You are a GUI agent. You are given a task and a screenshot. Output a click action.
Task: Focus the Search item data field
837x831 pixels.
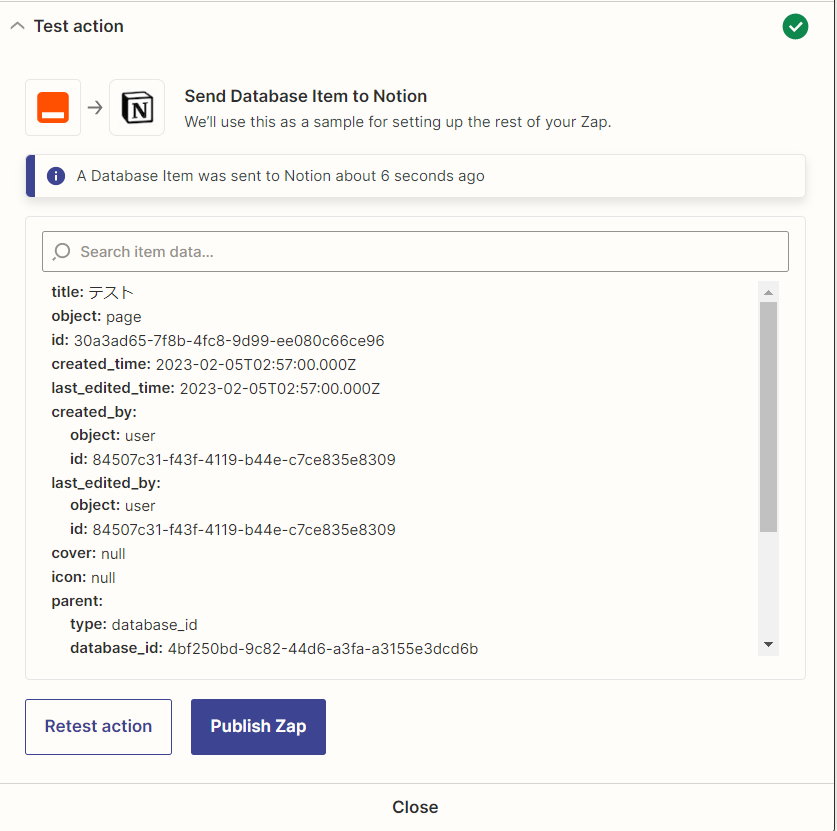[415, 251]
